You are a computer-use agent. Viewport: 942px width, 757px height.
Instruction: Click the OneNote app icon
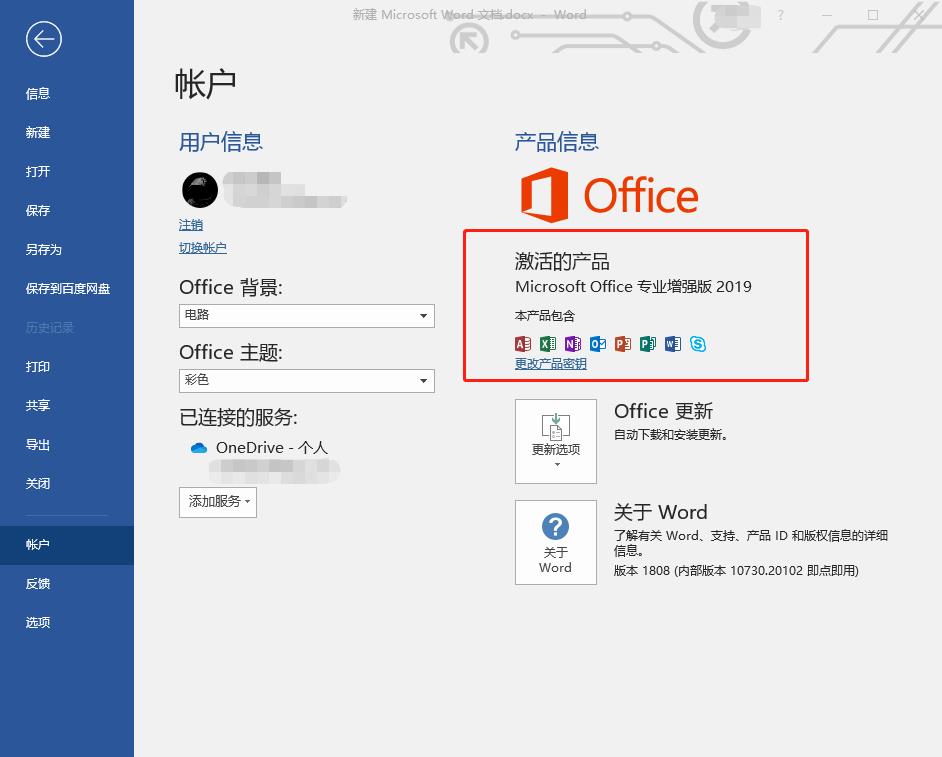pyautogui.click(x=573, y=344)
